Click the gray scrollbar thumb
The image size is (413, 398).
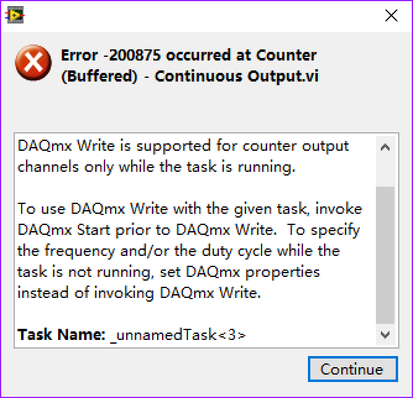[x=385, y=255]
